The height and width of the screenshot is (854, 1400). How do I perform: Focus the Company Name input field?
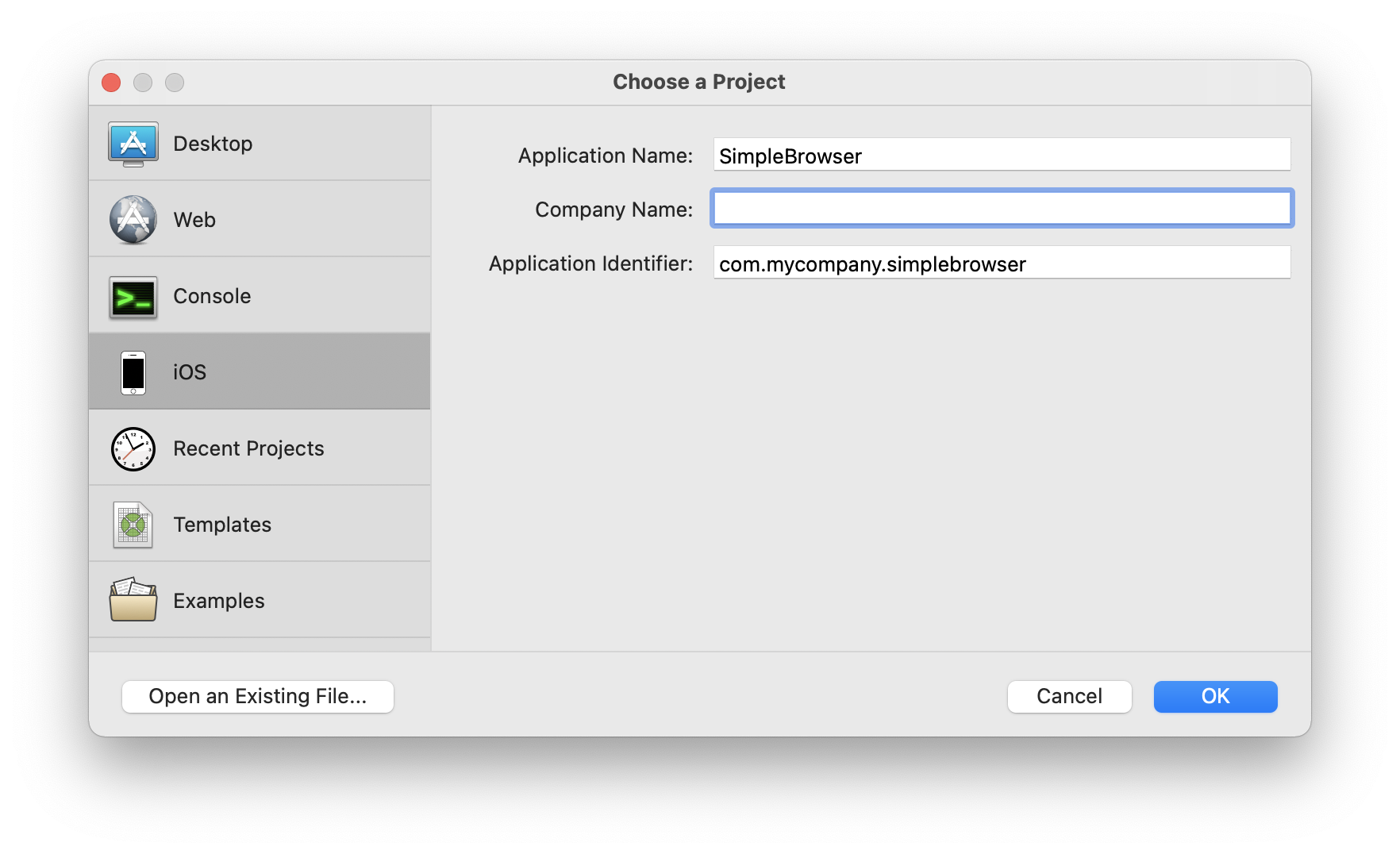(1002, 209)
